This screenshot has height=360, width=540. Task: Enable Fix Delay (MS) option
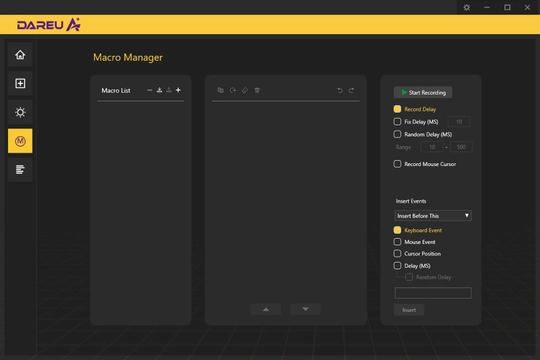click(x=397, y=122)
